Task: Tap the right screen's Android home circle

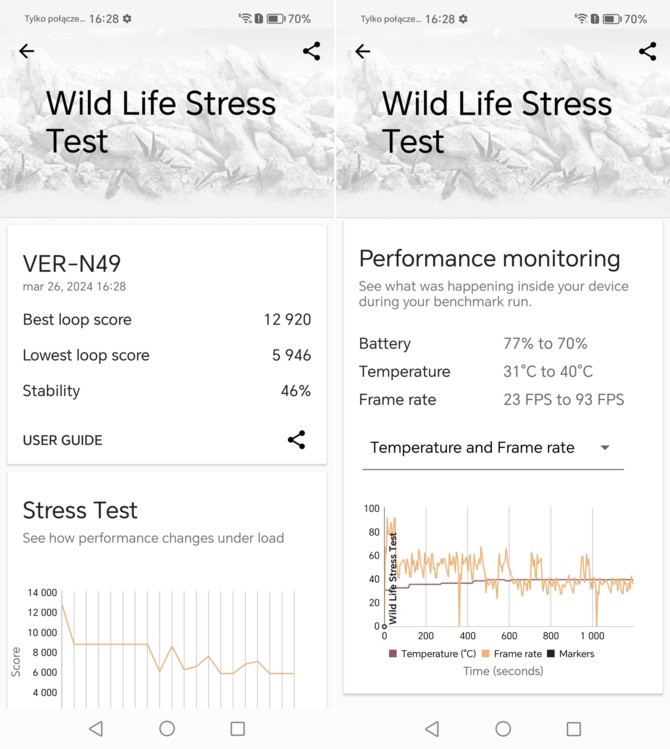Action: pyautogui.click(x=503, y=728)
